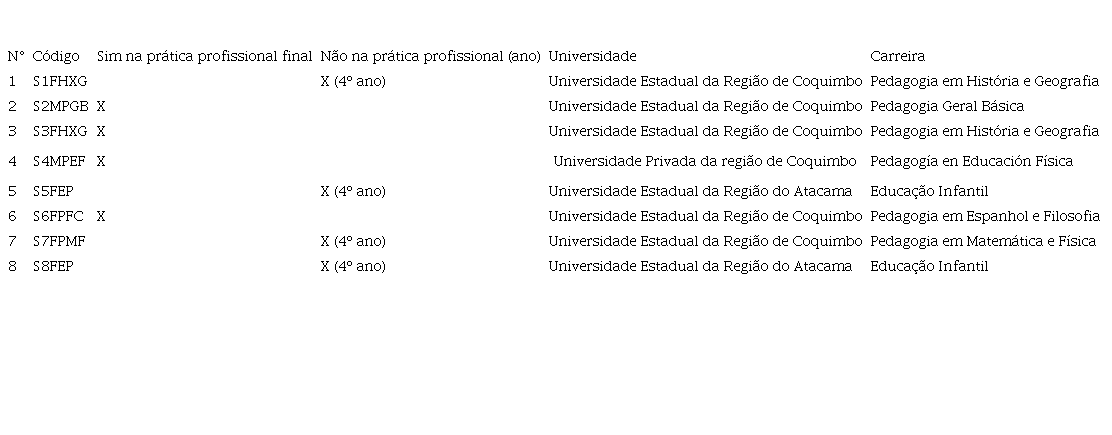Click the code cell S2MPGB
Image resolution: width=1112 pixels, height=435 pixels.
tap(60, 106)
